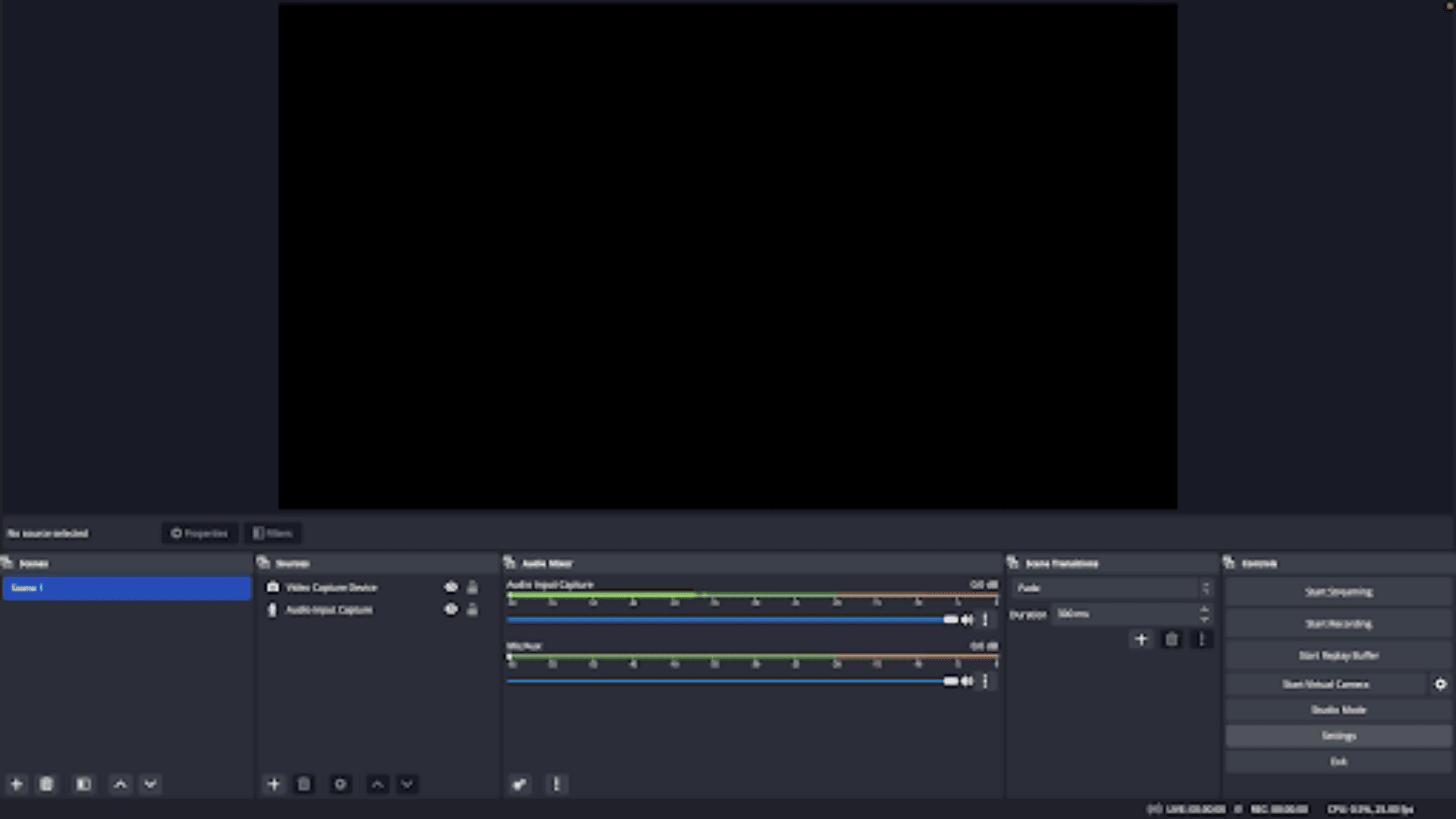Screen dimensions: 1456x819
Task: Open Settings from Controls panel
Action: click(x=1338, y=736)
